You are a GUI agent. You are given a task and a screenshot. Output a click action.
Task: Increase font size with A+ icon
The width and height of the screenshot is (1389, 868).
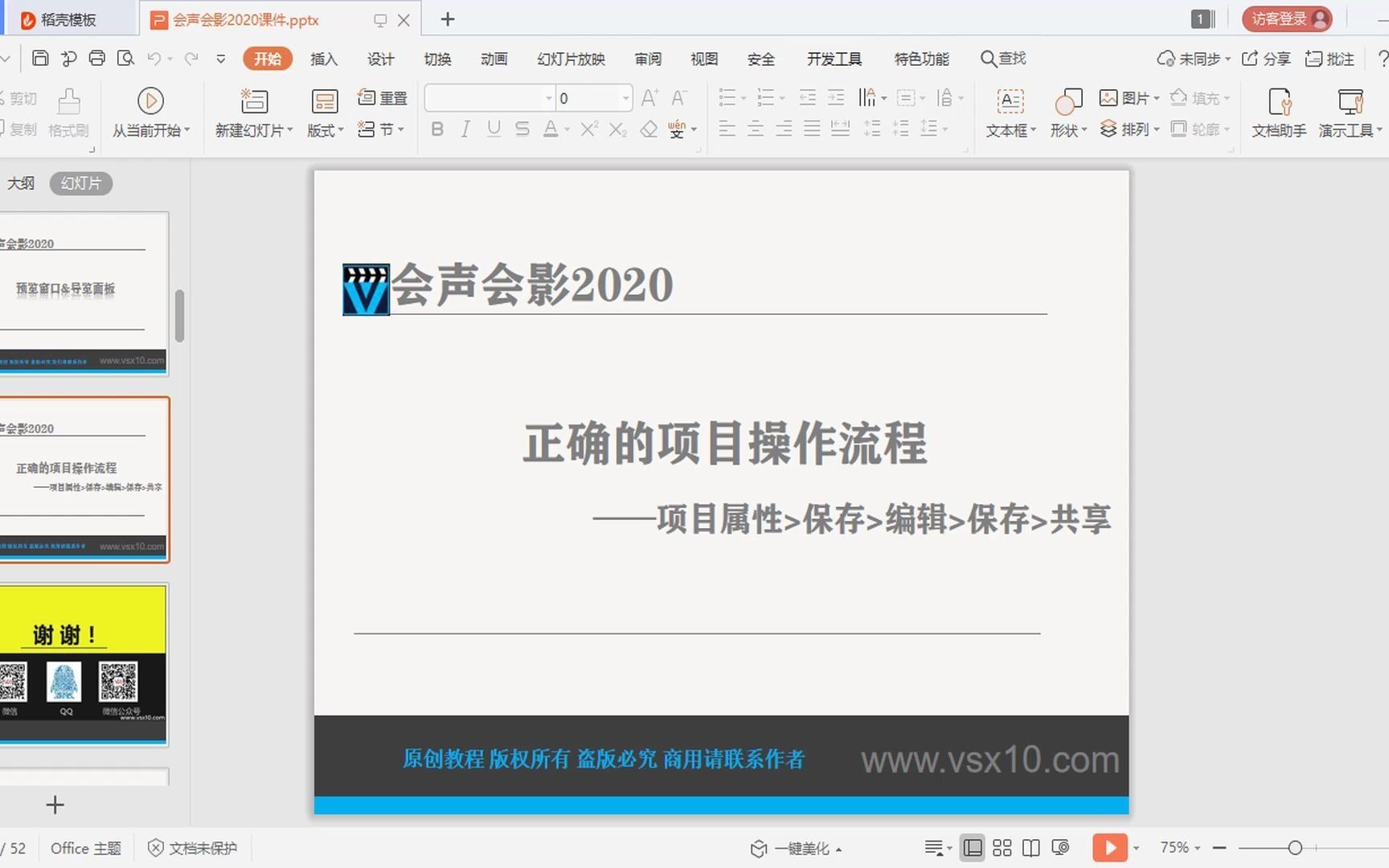point(650,98)
